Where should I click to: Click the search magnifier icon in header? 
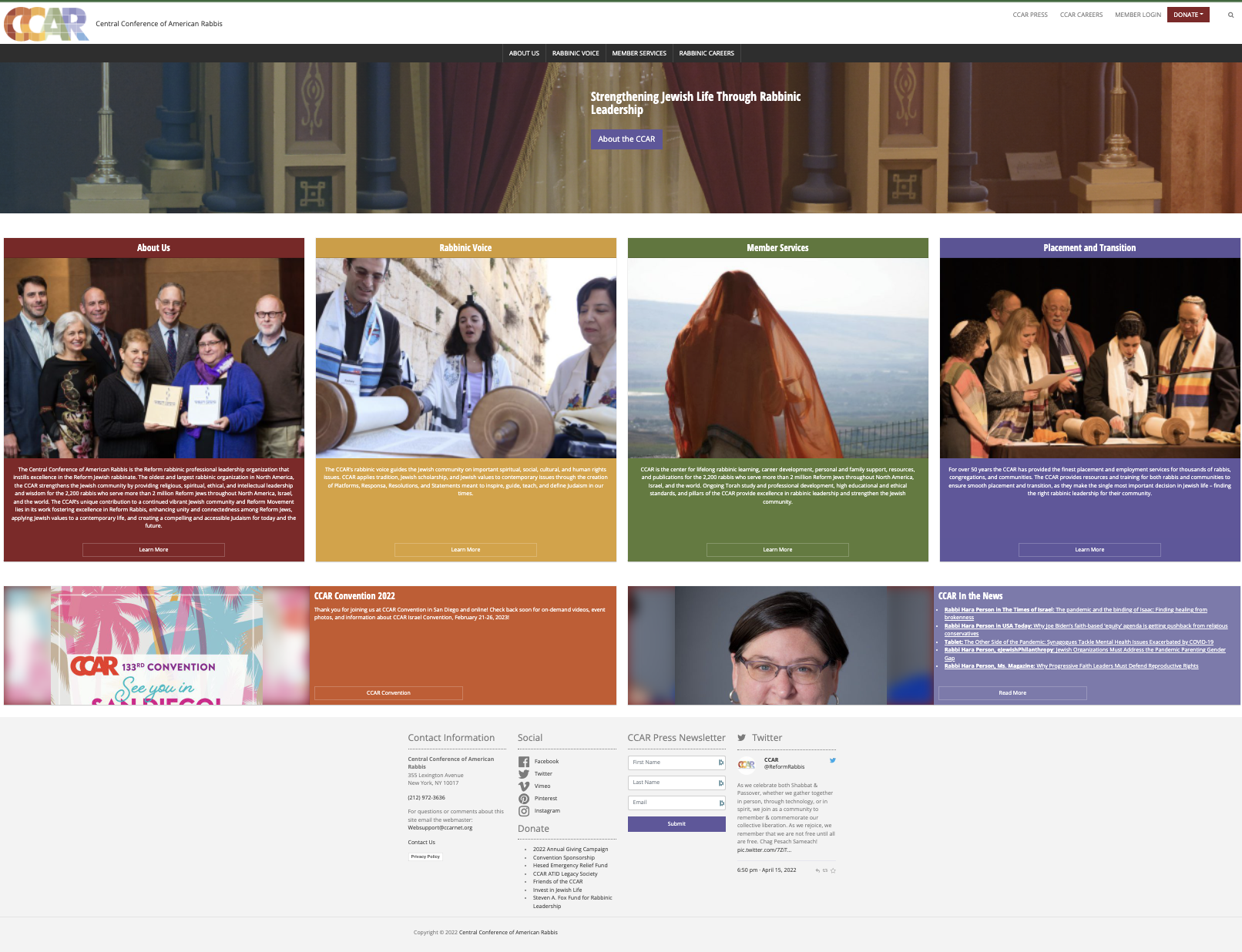click(1230, 15)
